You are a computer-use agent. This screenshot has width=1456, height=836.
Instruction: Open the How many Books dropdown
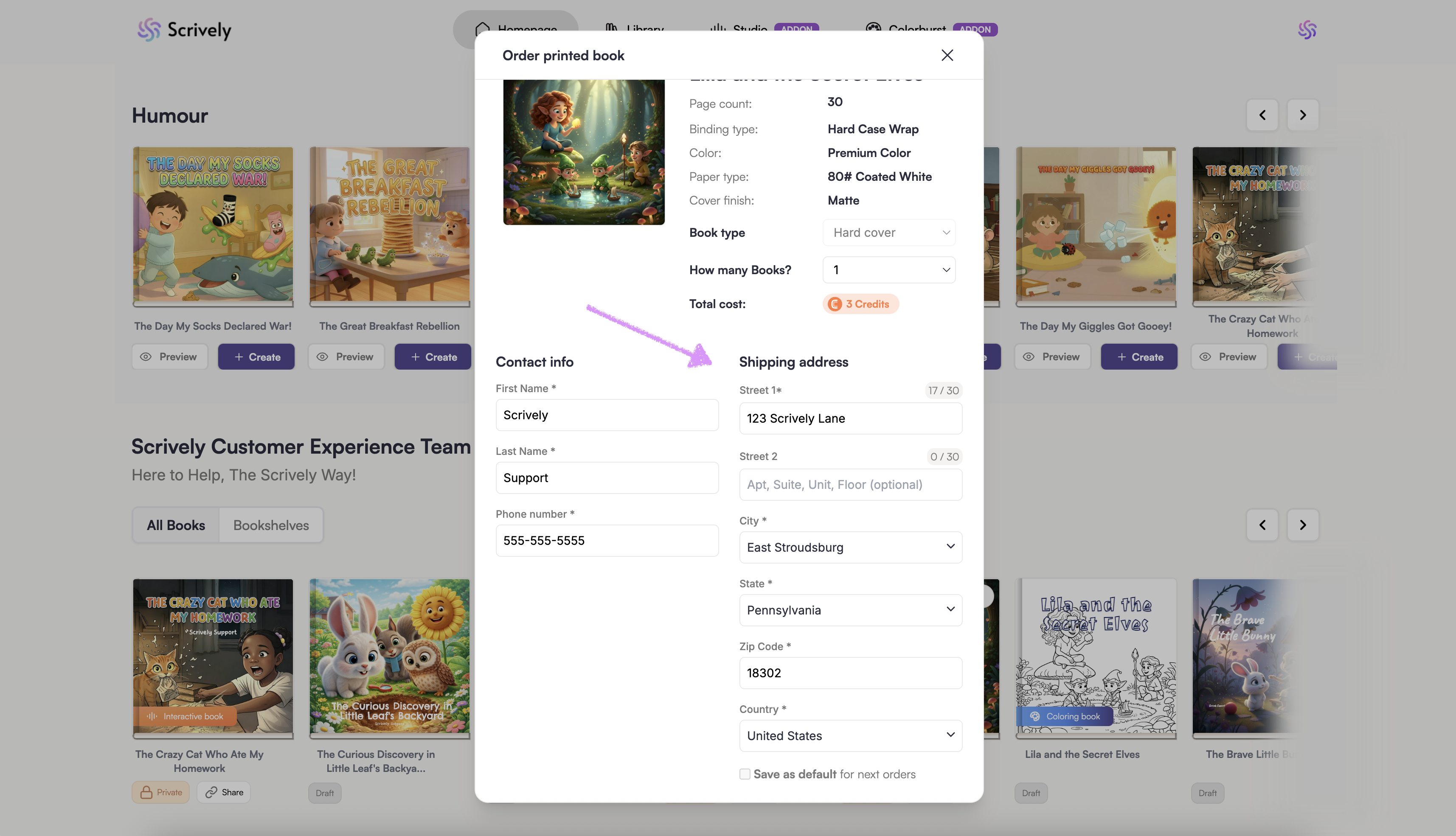(888, 270)
